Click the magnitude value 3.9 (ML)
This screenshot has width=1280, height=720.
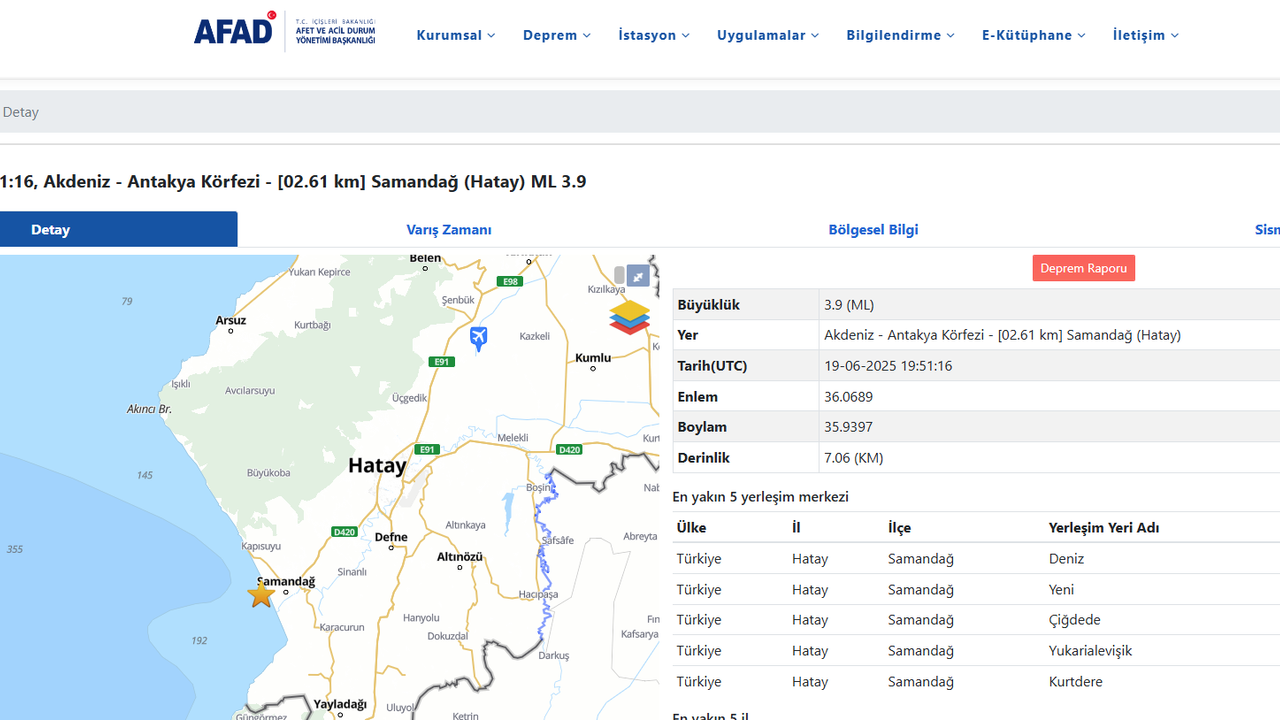849,305
